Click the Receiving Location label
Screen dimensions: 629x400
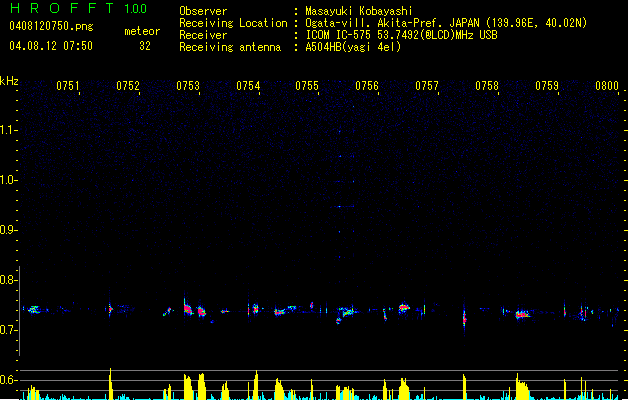tap(233, 23)
